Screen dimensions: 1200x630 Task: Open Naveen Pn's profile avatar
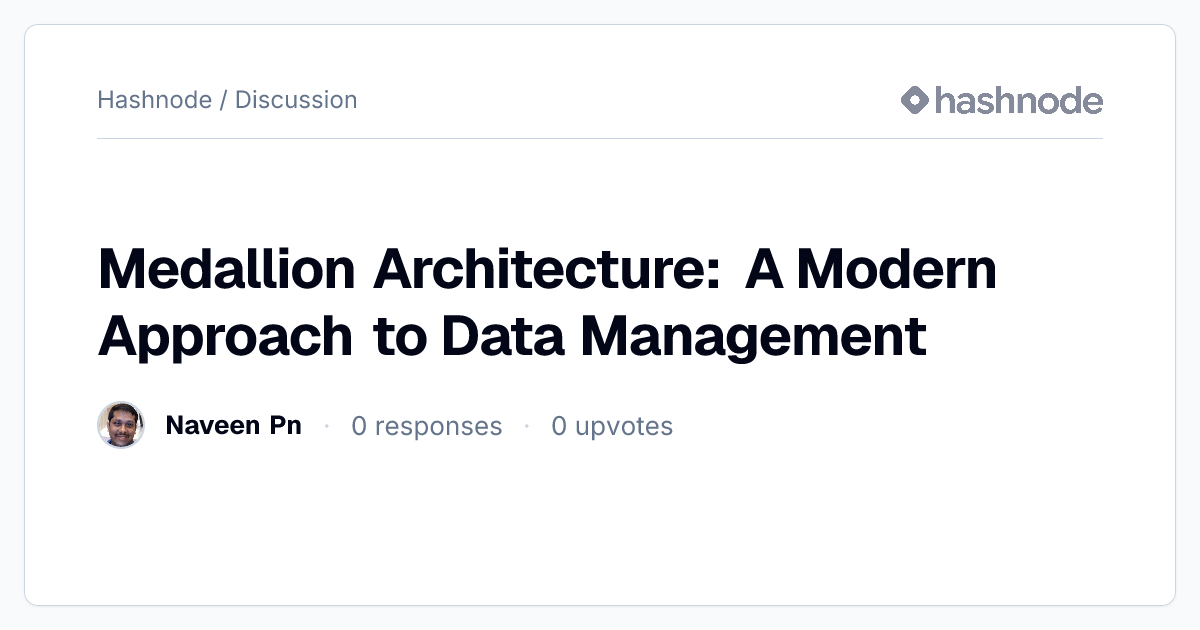coord(121,426)
